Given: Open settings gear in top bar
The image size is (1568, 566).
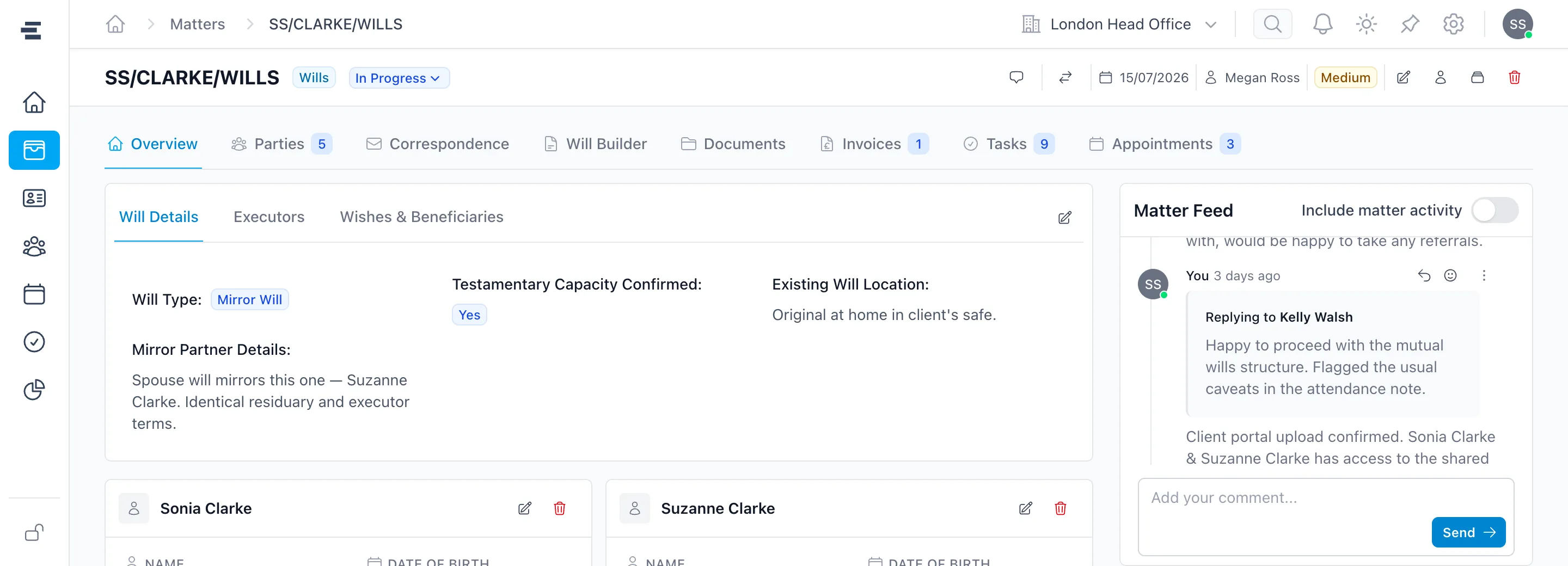Looking at the screenshot, I should (x=1453, y=24).
